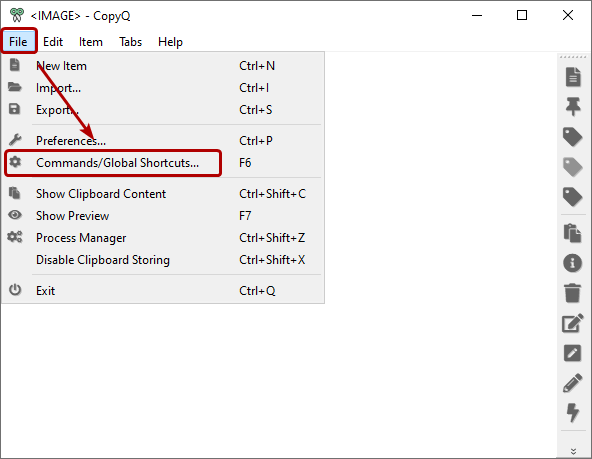
Task: Choose Show Clipboard Content
Action: click(x=163, y=194)
